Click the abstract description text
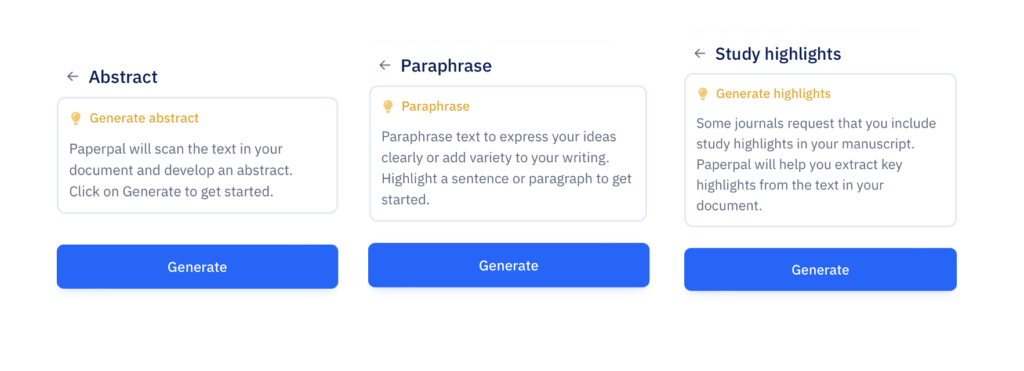 181,170
